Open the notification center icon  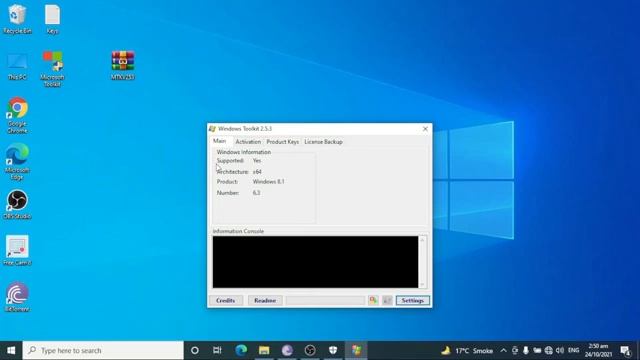click(625, 351)
